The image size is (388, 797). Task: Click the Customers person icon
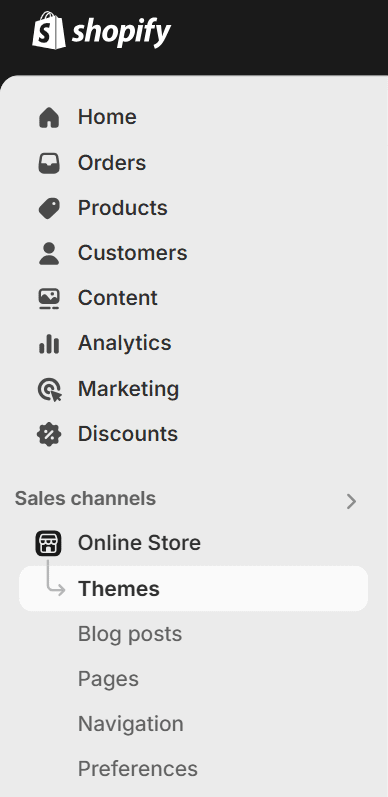click(x=49, y=254)
